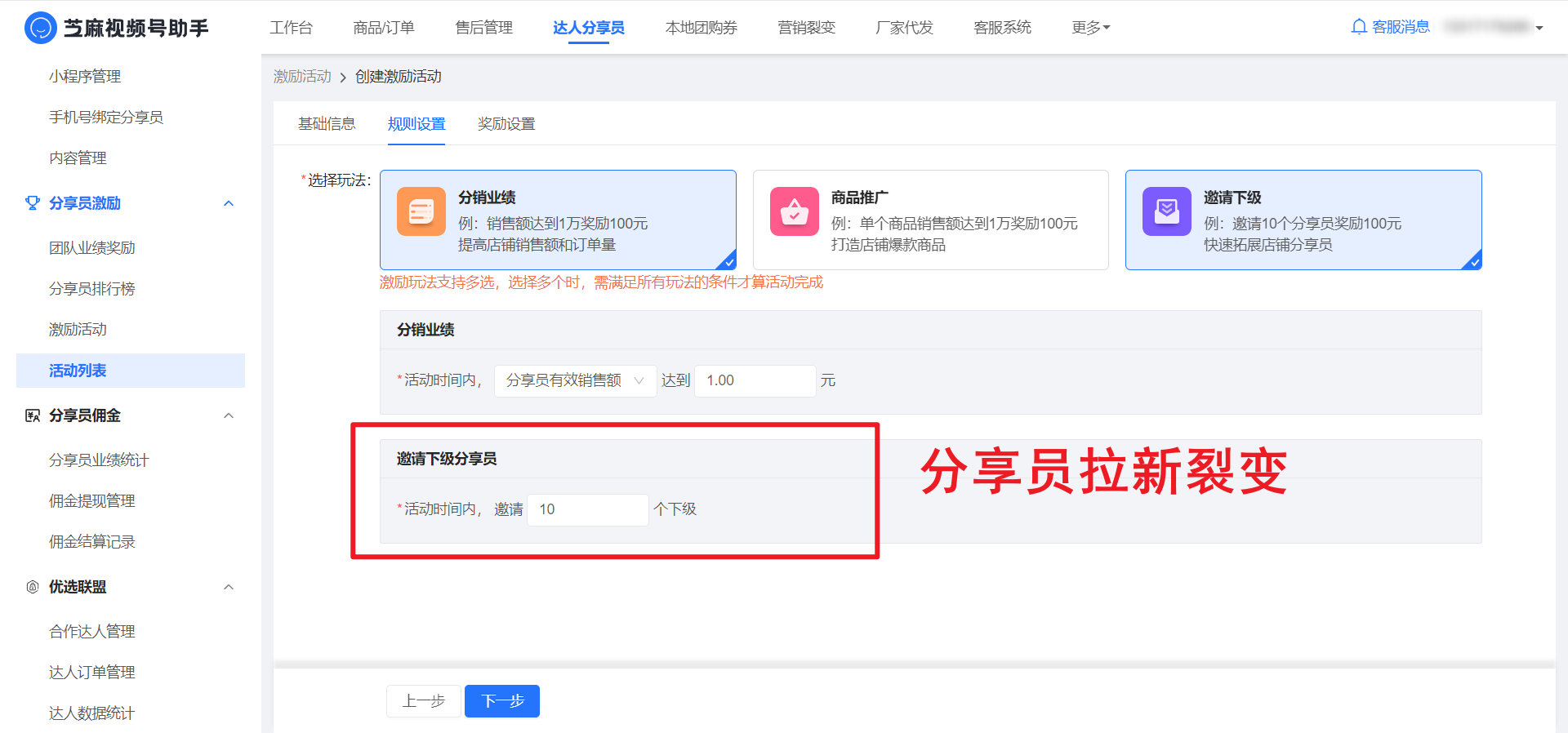Image resolution: width=1568 pixels, height=733 pixels.
Task: Click the 分享员佣金 sidebar icon
Action: [x=33, y=415]
